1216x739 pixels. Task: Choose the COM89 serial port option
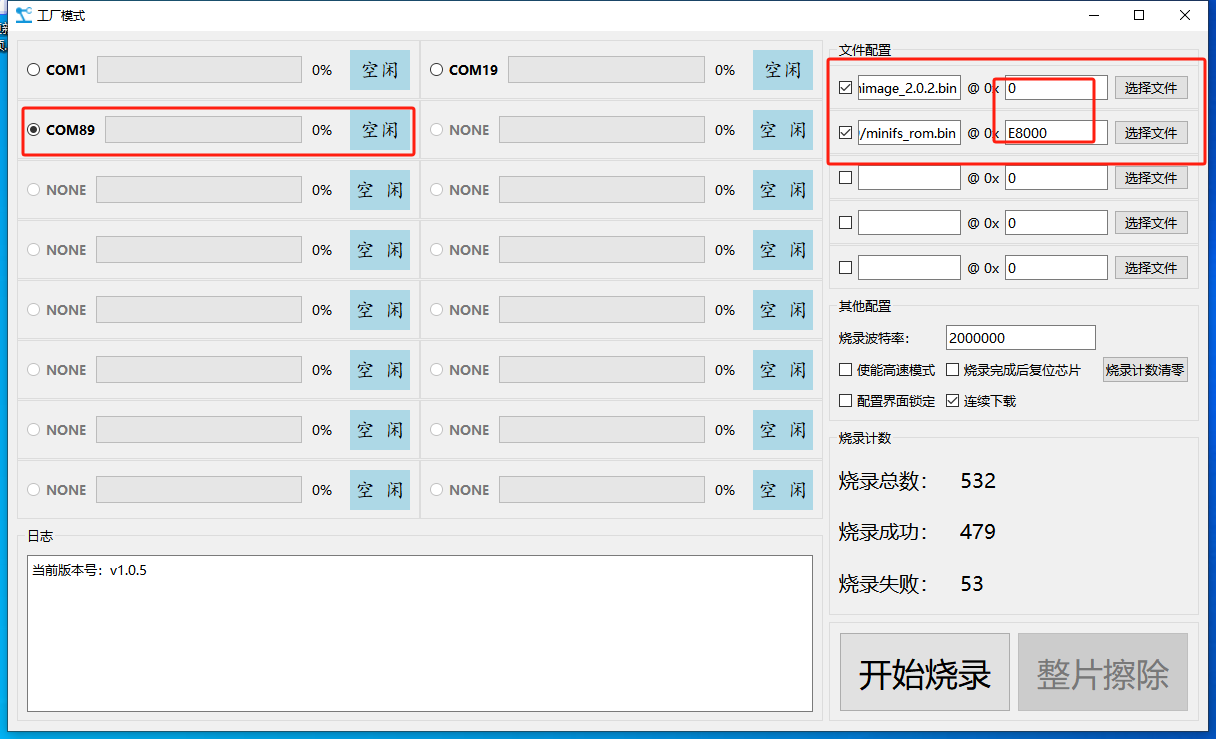point(34,130)
